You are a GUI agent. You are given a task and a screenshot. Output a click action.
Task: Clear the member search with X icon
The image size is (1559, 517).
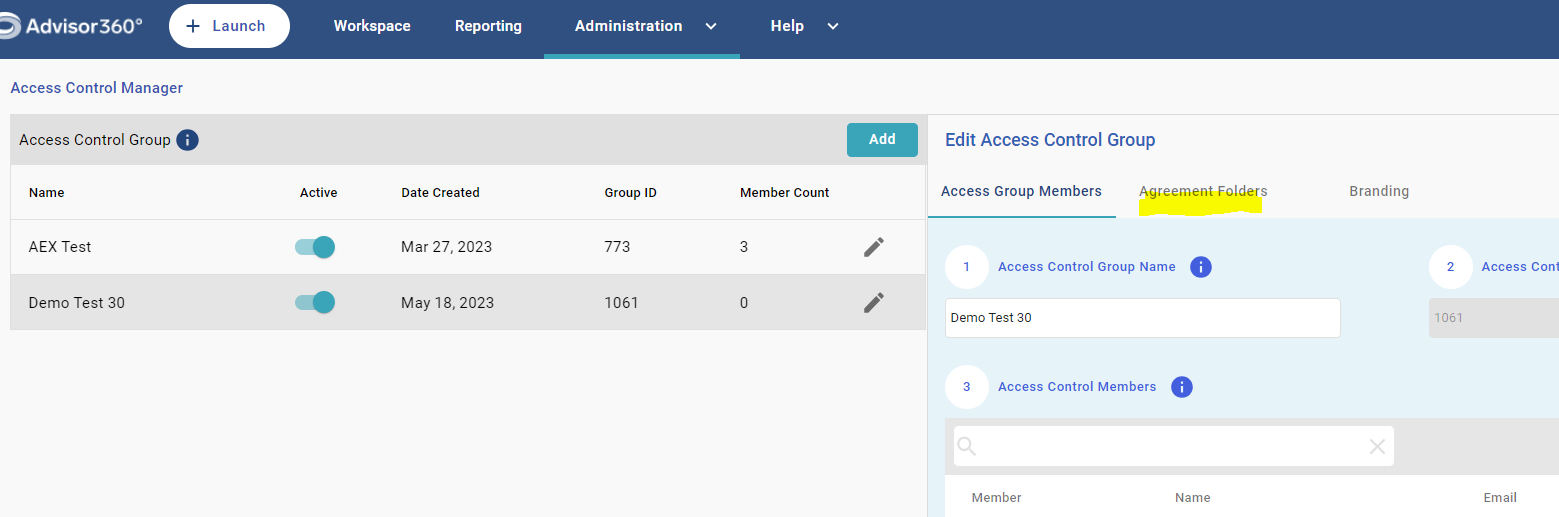1377,447
